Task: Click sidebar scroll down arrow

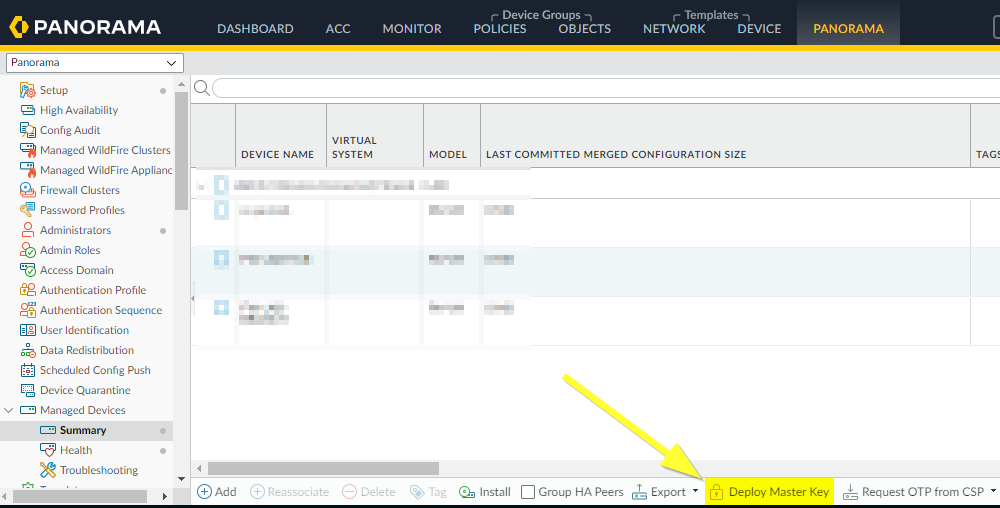Action: coord(181,479)
